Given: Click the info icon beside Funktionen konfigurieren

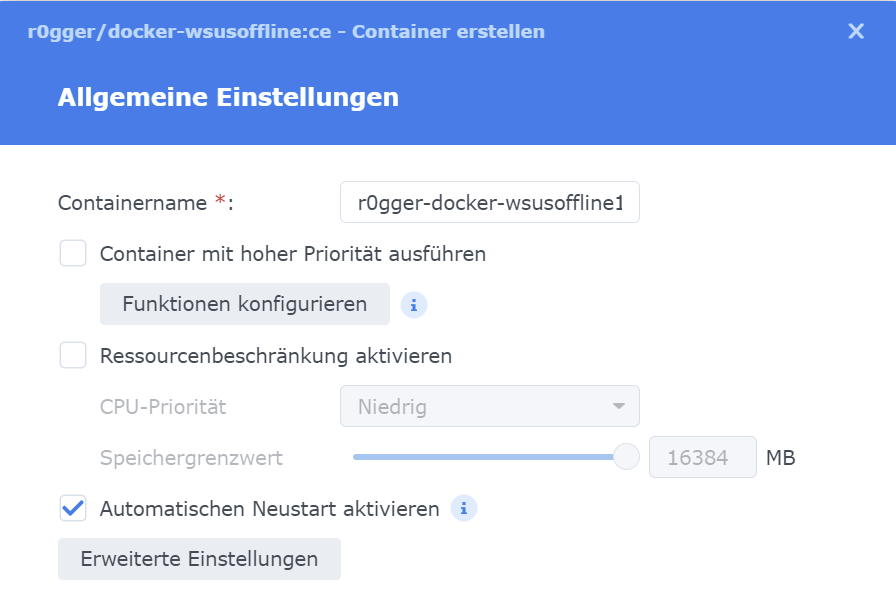Looking at the screenshot, I should point(414,304).
